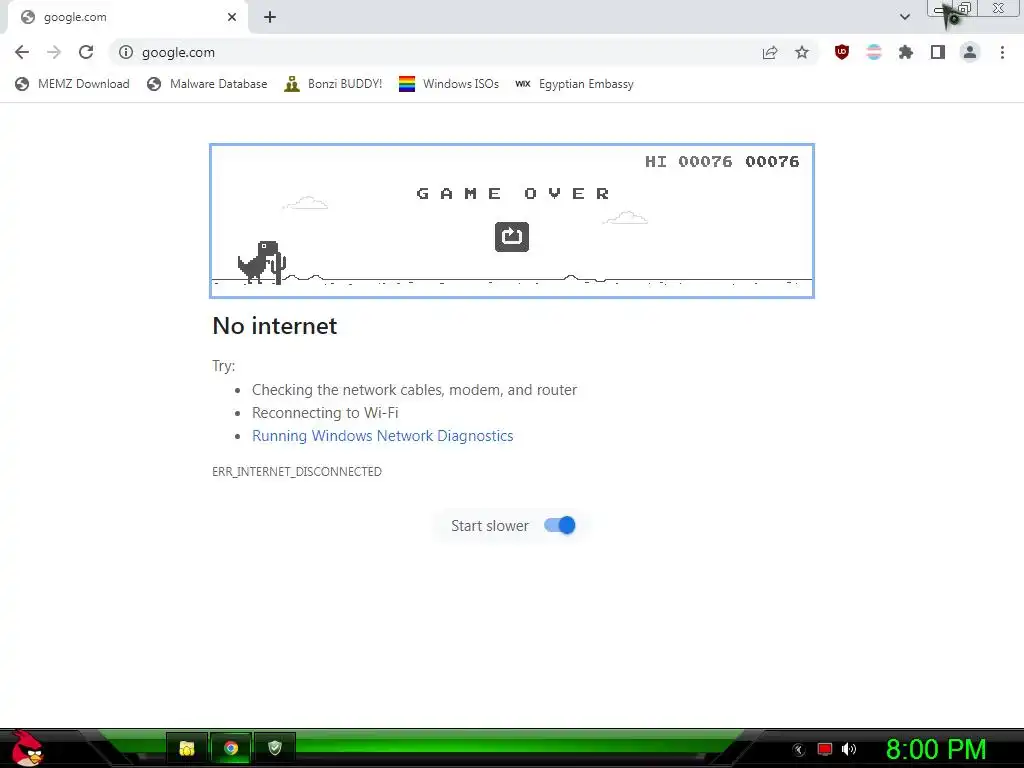Open the Egyptian Embassy bookmark
This screenshot has height=768, width=1024.
[575, 84]
